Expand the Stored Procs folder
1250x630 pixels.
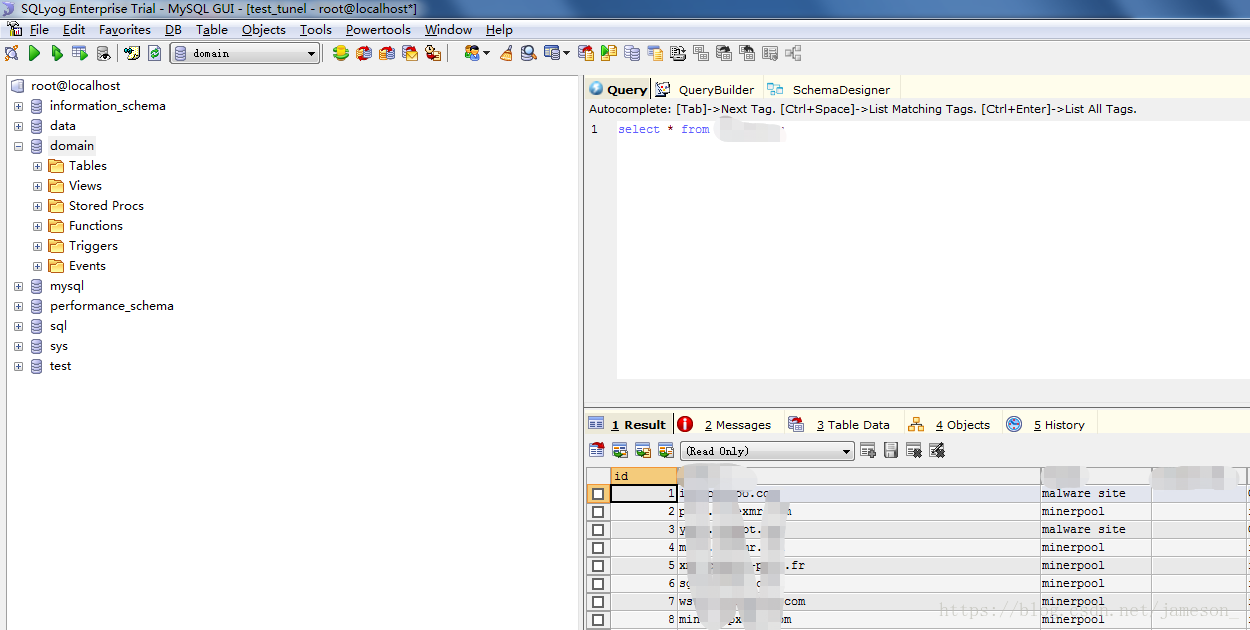pos(37,206)
